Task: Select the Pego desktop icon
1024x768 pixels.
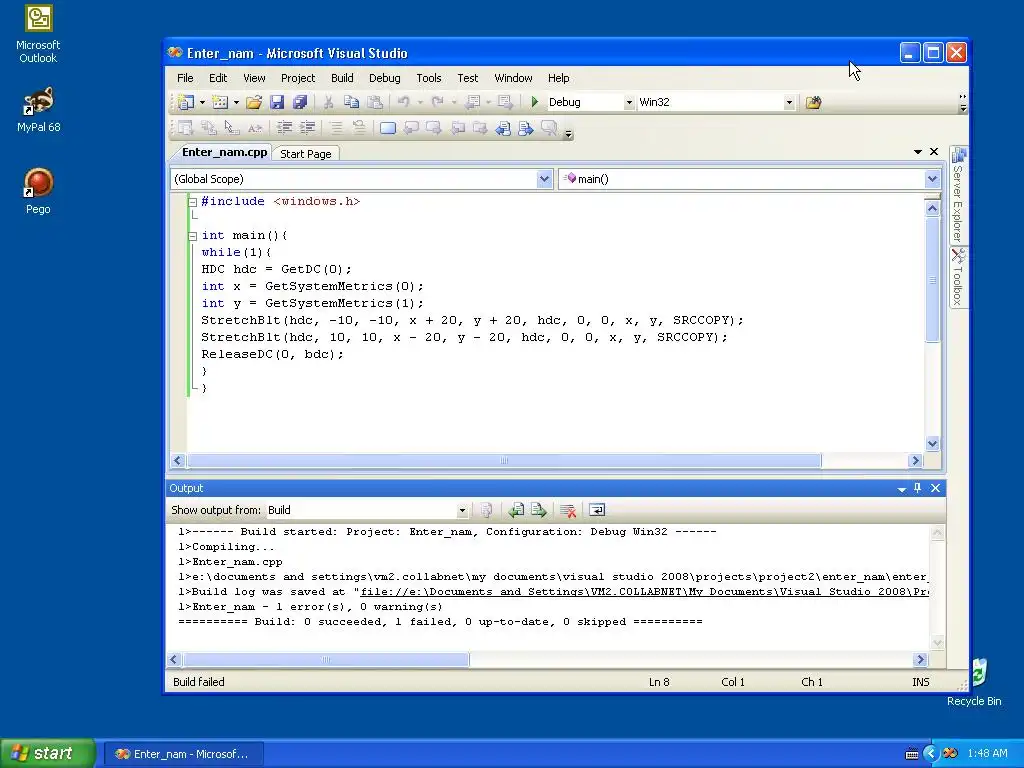Action: pos(38,191)
